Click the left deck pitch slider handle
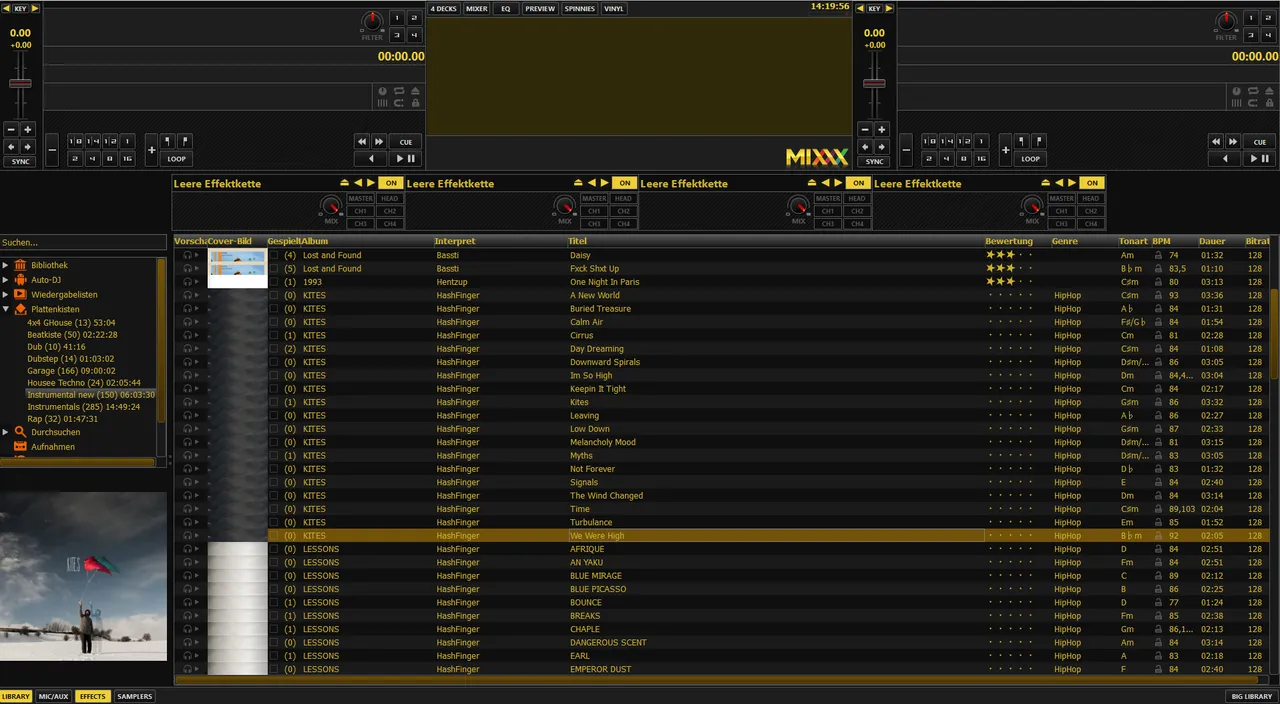 point(20,83)
